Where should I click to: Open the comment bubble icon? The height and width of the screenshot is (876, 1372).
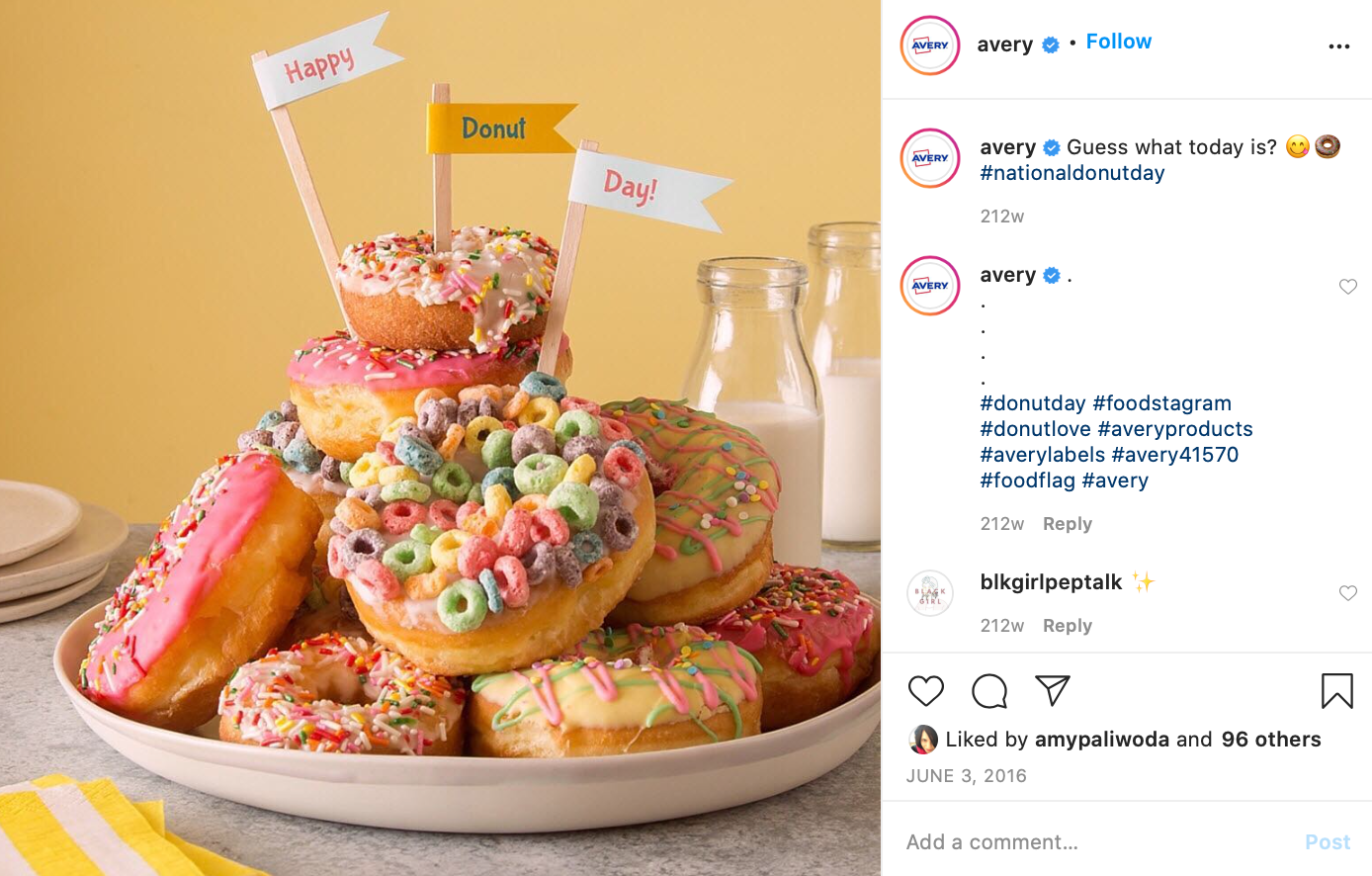[989, 691]
